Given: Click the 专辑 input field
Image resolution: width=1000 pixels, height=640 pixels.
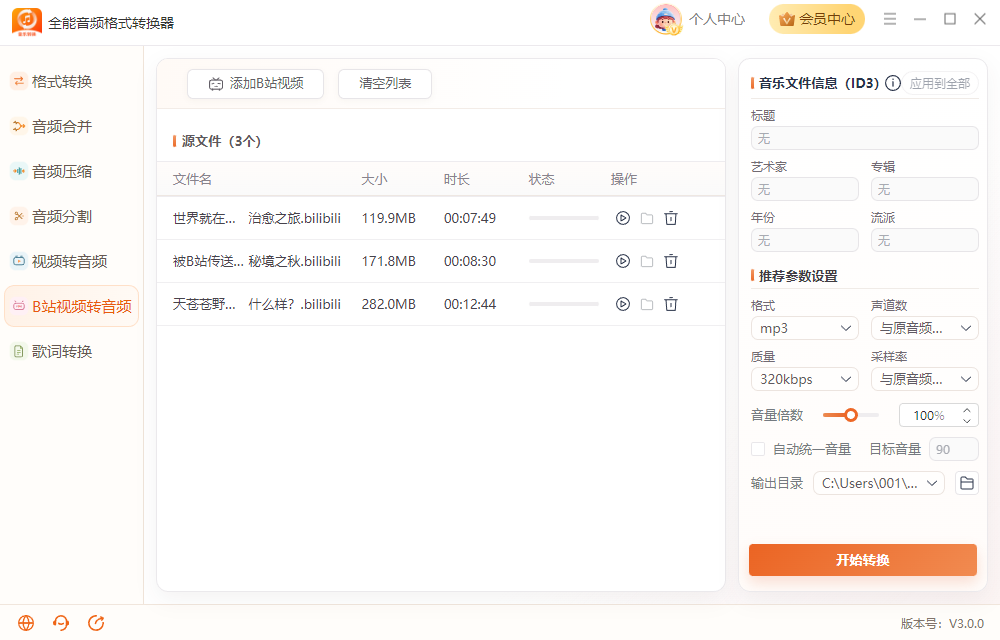Looking at the screenshot, I should pyautogui.click(x=925, y=189).
